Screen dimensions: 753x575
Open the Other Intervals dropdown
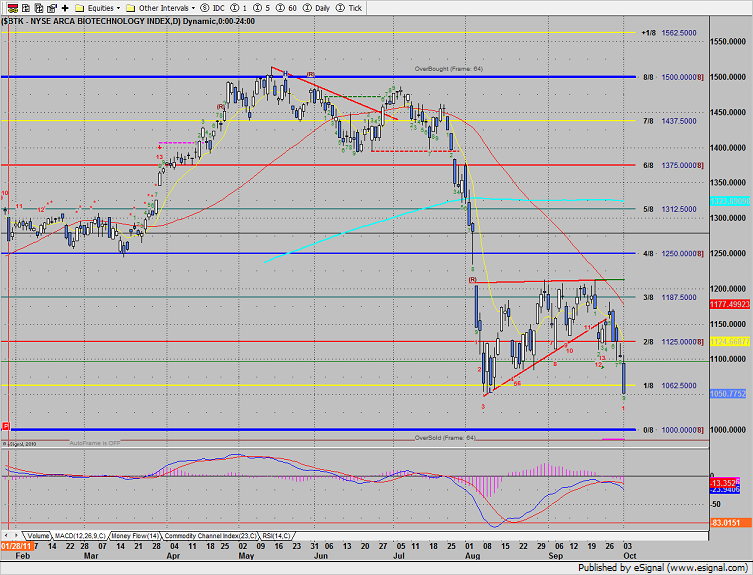coord(160,8)
